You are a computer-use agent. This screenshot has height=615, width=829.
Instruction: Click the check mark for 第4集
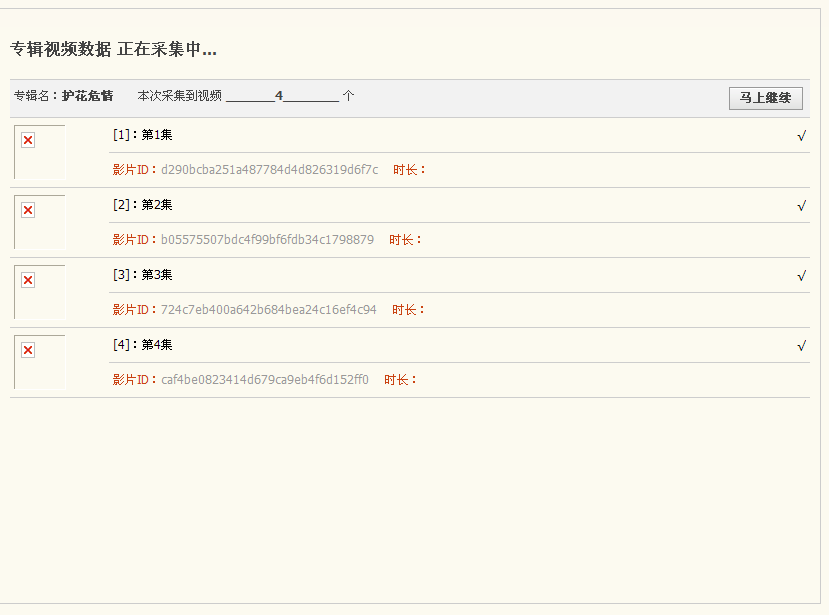click(x=802, y=346)
